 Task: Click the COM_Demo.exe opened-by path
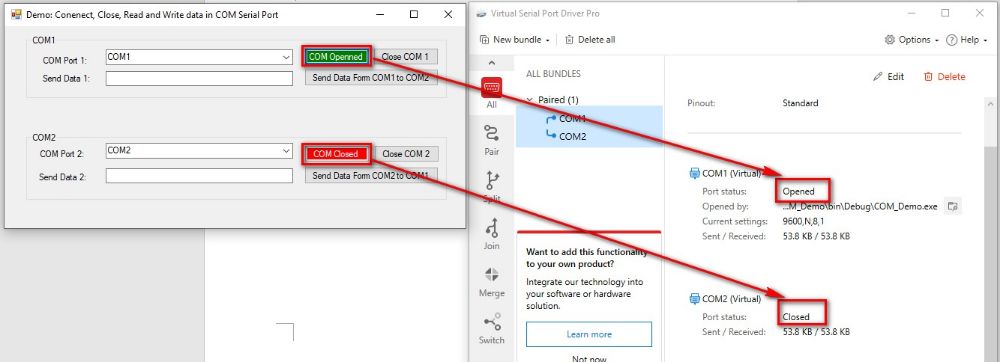click(x=860, y=206)
